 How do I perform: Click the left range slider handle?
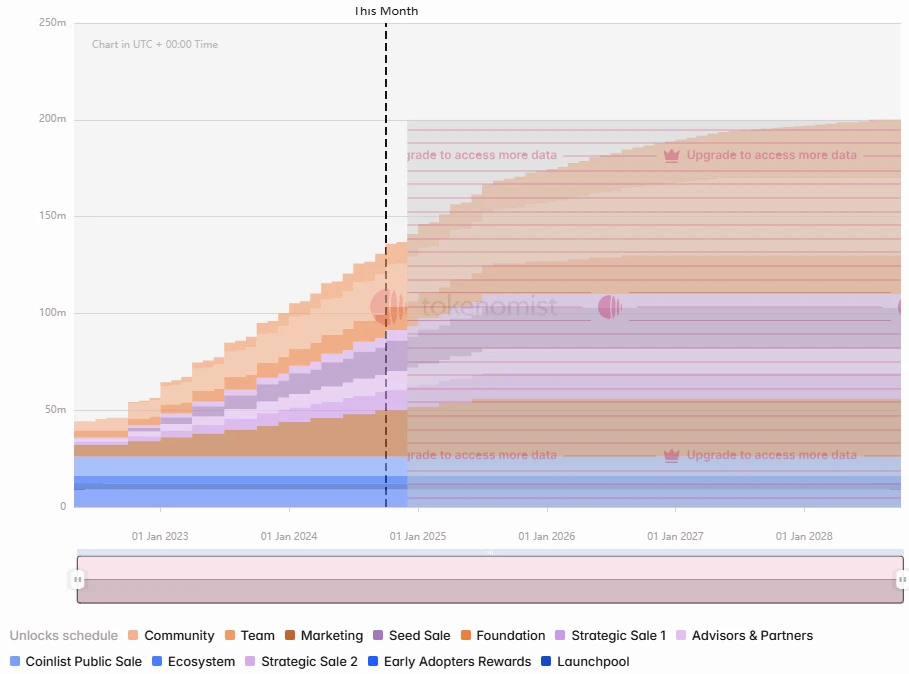pyautogui.click(x=77, y=579)
